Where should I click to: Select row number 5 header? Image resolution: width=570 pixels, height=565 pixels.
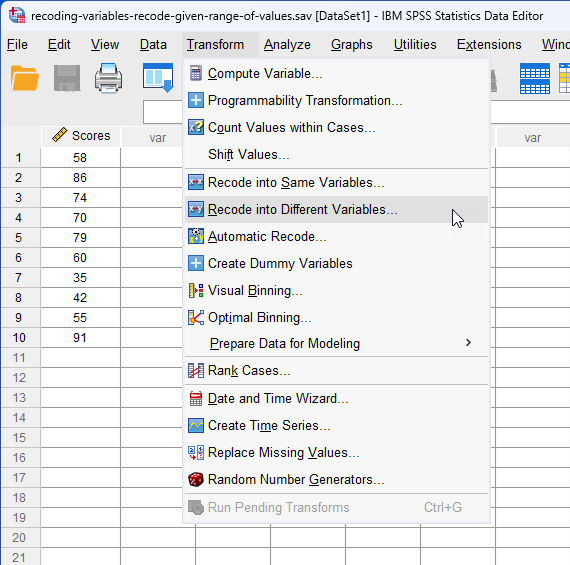click(19, 238)
